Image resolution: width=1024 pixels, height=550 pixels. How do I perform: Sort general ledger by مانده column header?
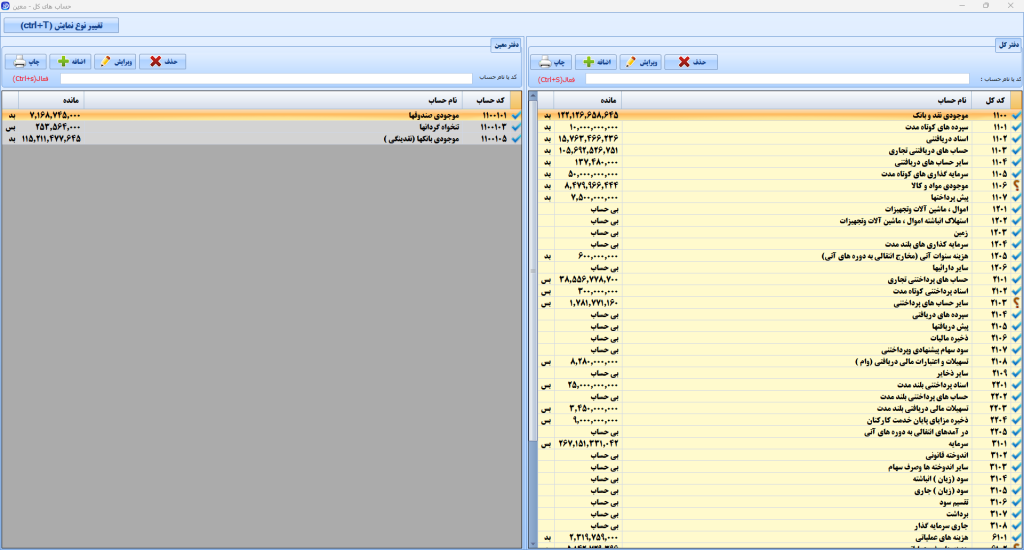[x=588, y=100]
